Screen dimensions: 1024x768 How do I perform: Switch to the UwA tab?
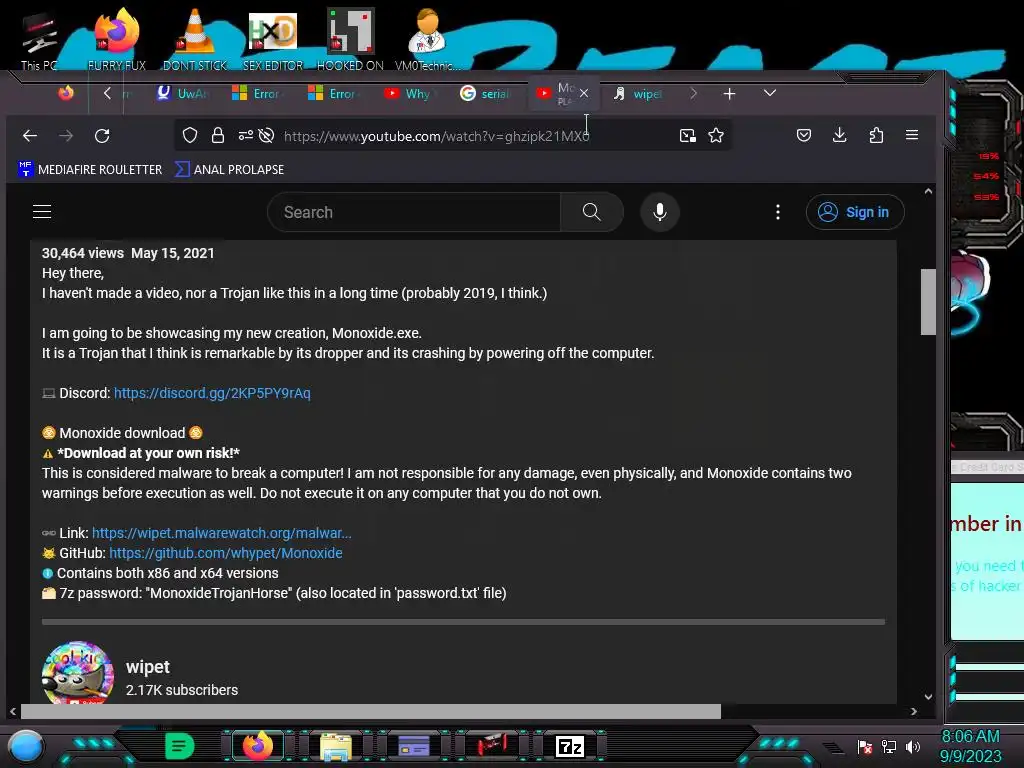183,93
